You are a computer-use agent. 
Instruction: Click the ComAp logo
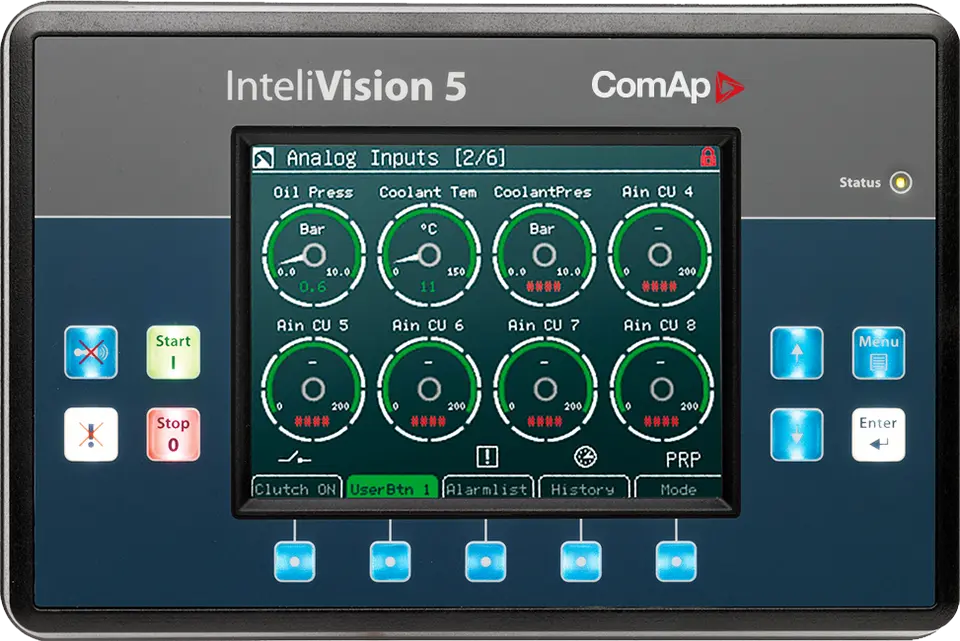click(x=667, y=86)
